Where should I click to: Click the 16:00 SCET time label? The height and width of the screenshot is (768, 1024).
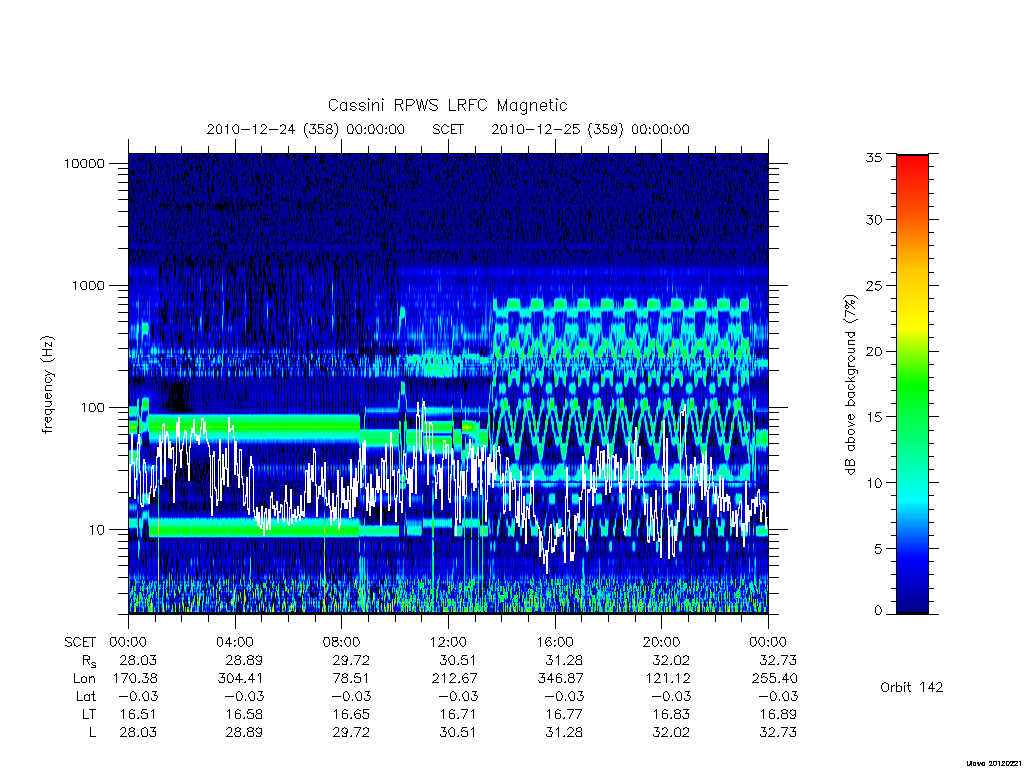554,642
